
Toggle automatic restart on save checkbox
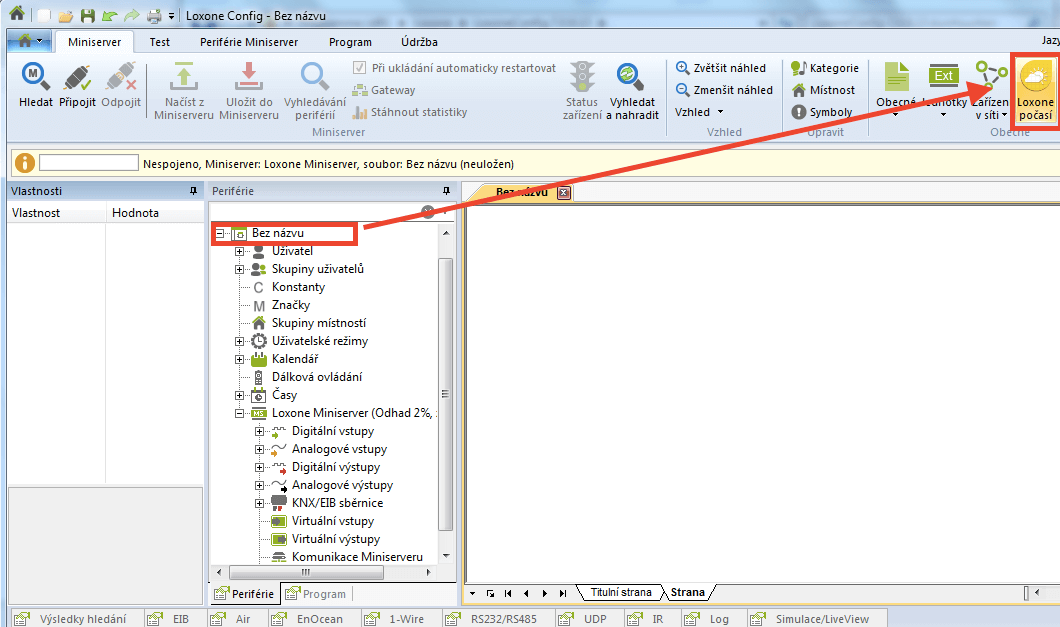360,68
